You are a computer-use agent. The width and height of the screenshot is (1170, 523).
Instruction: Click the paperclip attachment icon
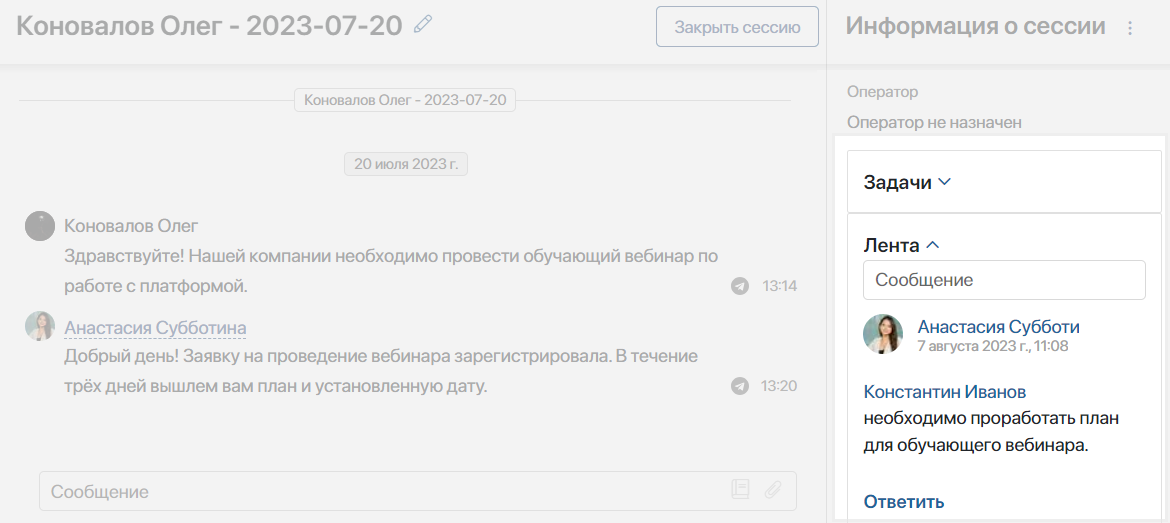coord(773,490)
